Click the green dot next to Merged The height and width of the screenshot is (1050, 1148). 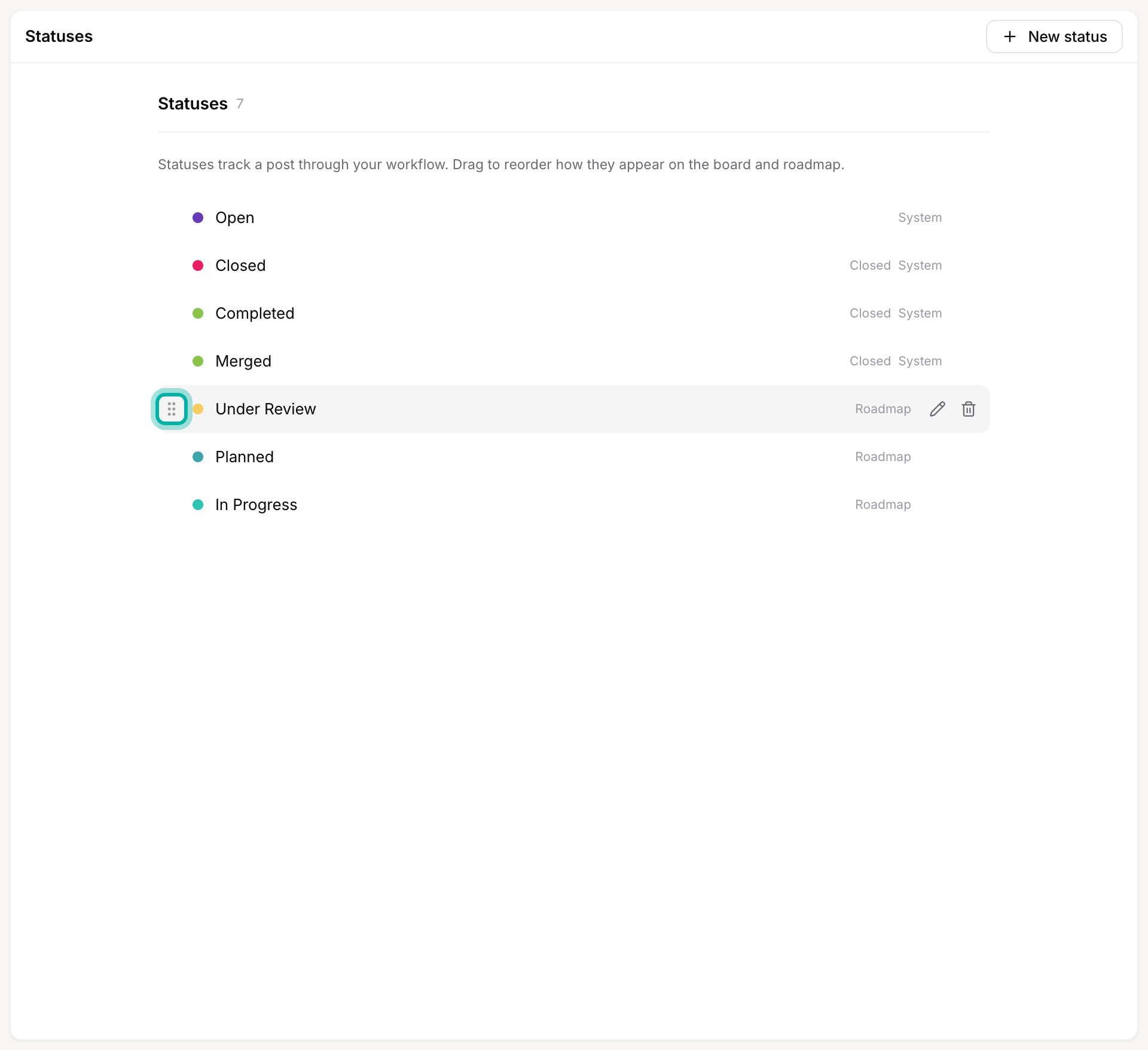click(198, 361)
